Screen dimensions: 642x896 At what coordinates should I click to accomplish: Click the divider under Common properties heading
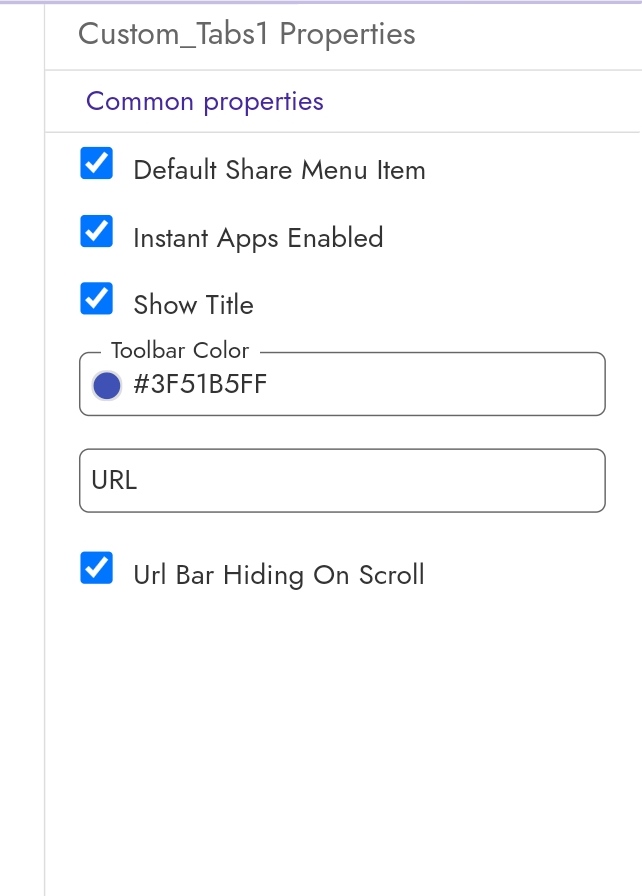coord(343,133)
